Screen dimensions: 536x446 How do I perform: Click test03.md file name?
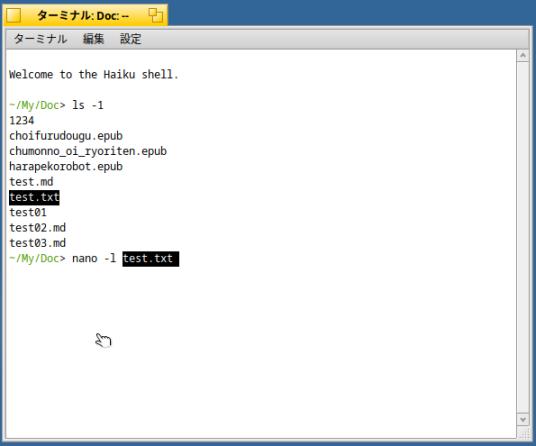[x=37, y=243]
